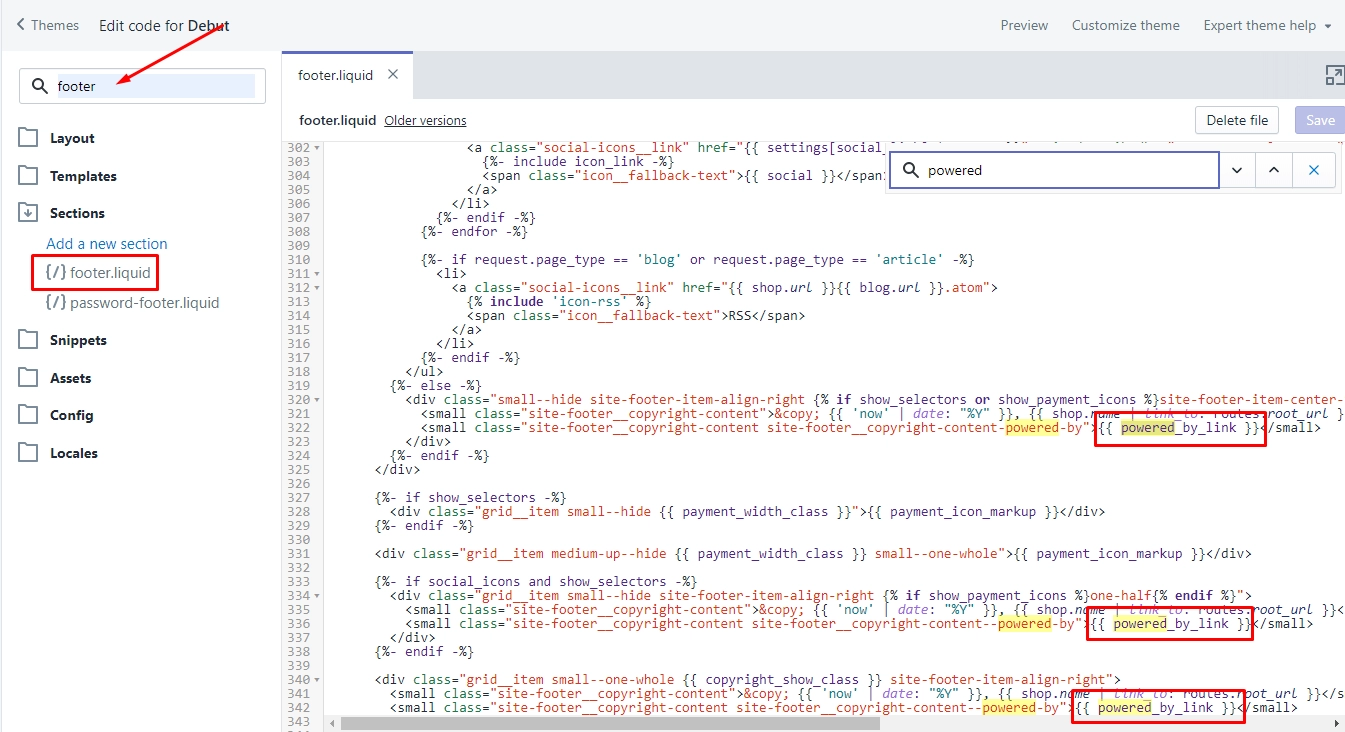Screen dimensions: 1345x732
Task: Collapse code fold arrow at line 340
Action: click(318, 680)
